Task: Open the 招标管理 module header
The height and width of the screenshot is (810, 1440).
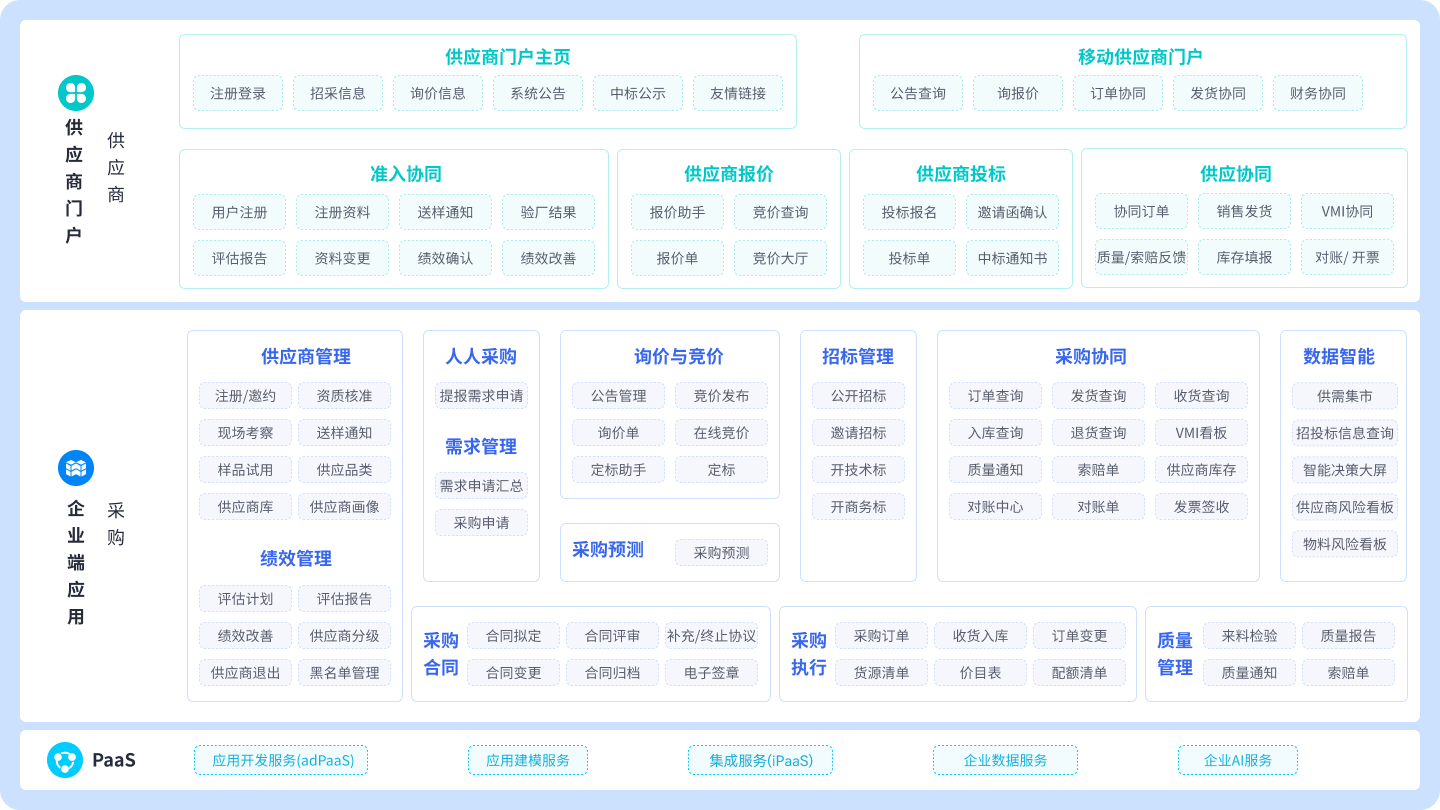Action: (858, 356)
